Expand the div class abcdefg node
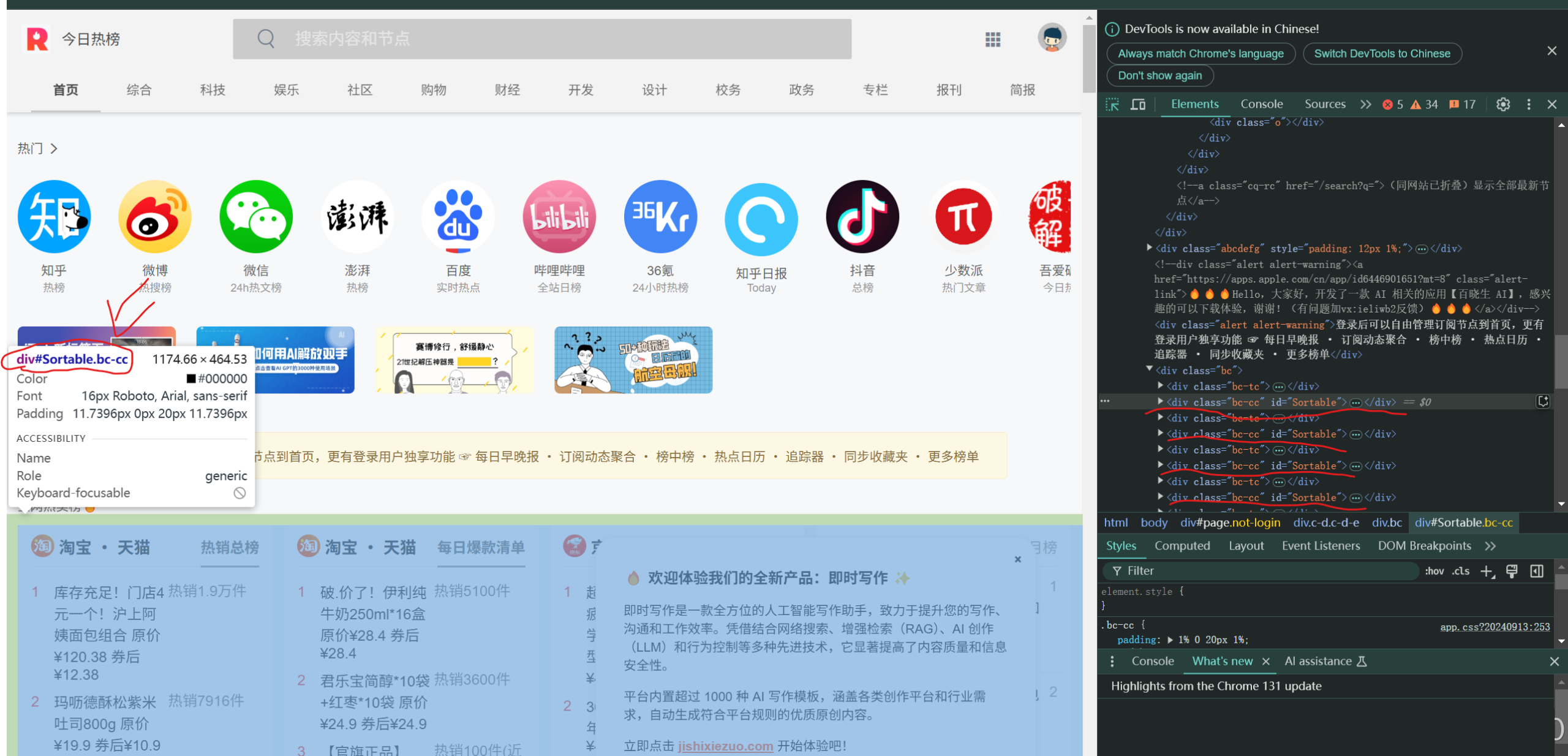 pos(1149,248)
